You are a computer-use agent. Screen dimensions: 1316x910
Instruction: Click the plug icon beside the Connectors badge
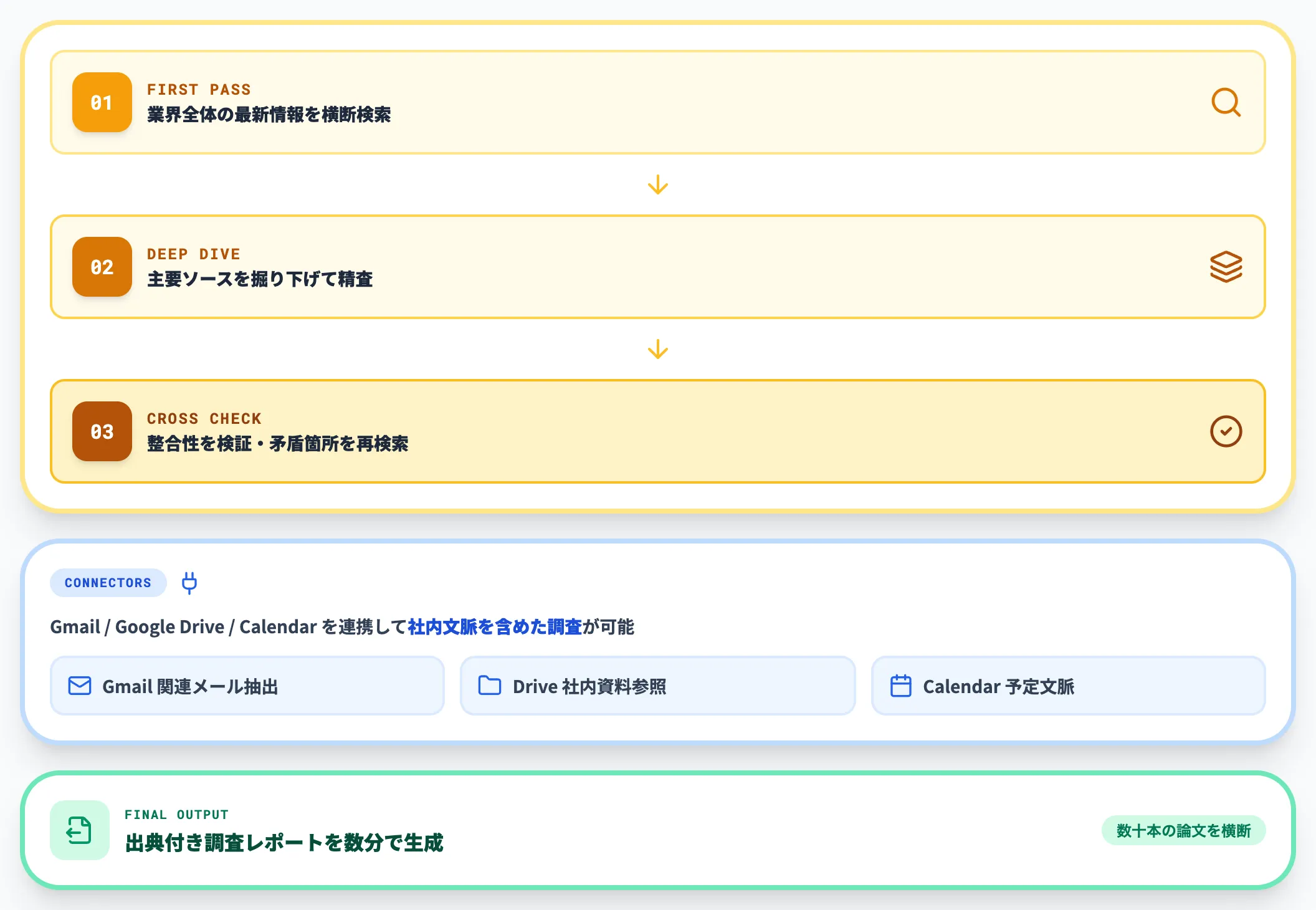189,583
